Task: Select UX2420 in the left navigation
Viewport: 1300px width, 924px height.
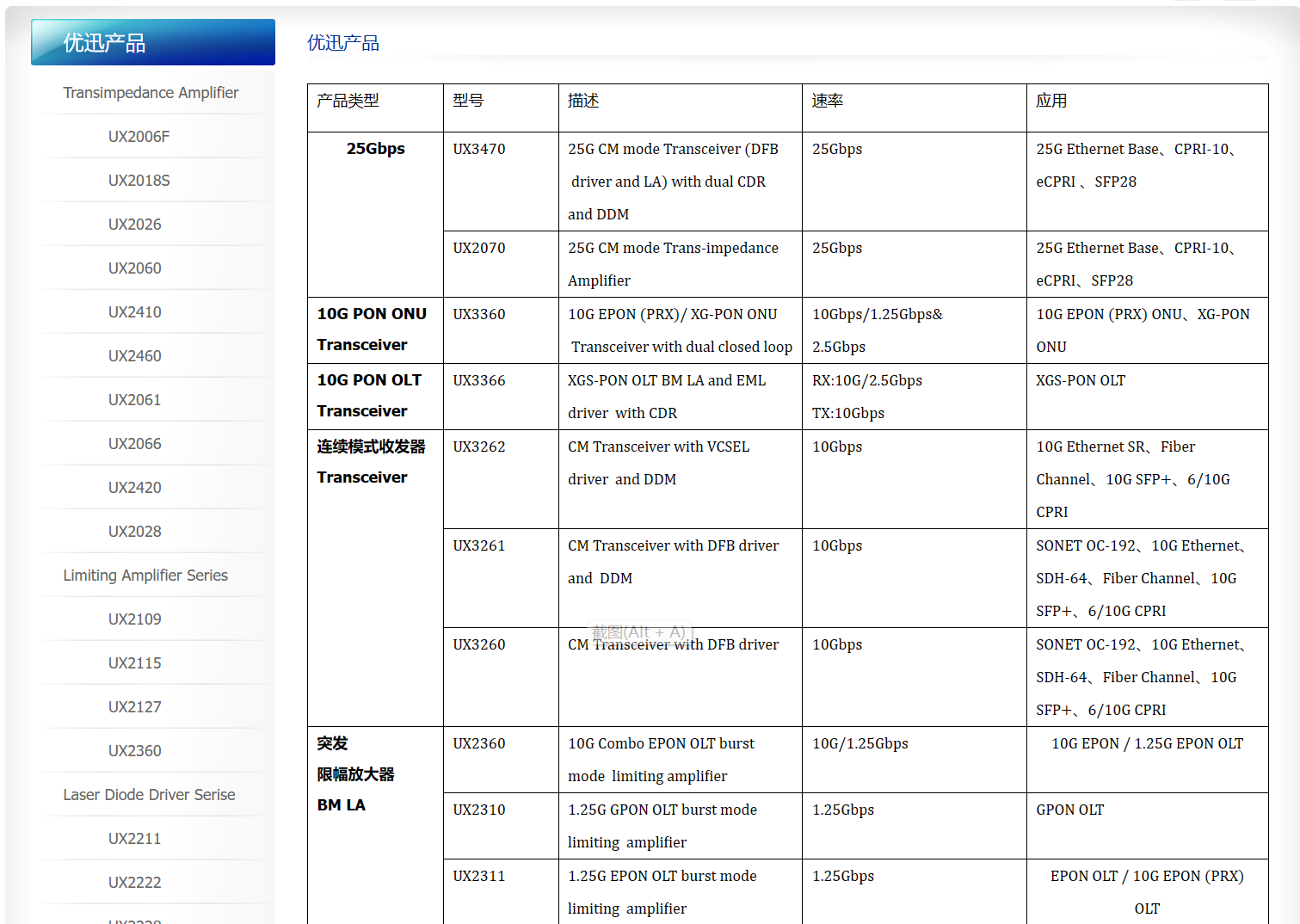Action: [134, 488]
